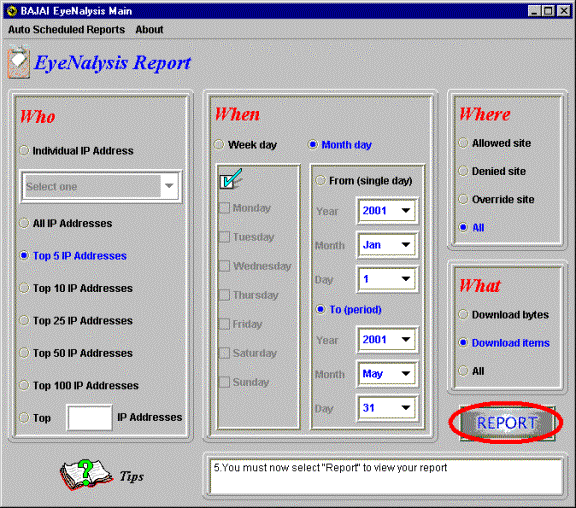
Task: Click the Who panel heading
Action: pos(37,116)
